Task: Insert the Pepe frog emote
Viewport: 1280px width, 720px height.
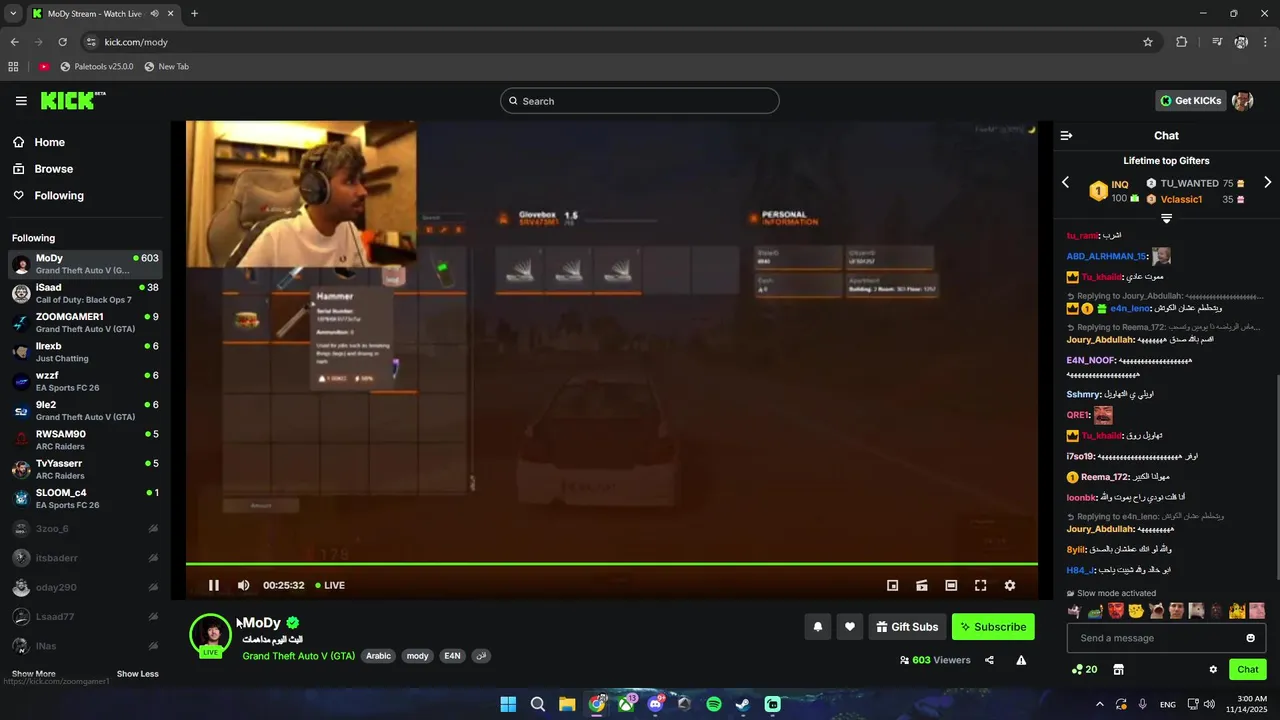Action: click(x=1095, y=610)
